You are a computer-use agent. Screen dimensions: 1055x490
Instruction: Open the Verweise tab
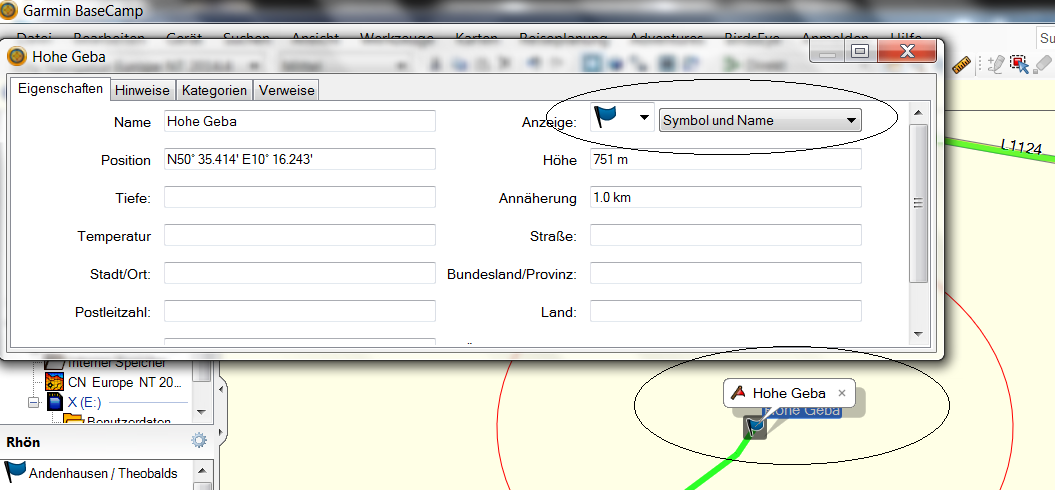(286, 90)
